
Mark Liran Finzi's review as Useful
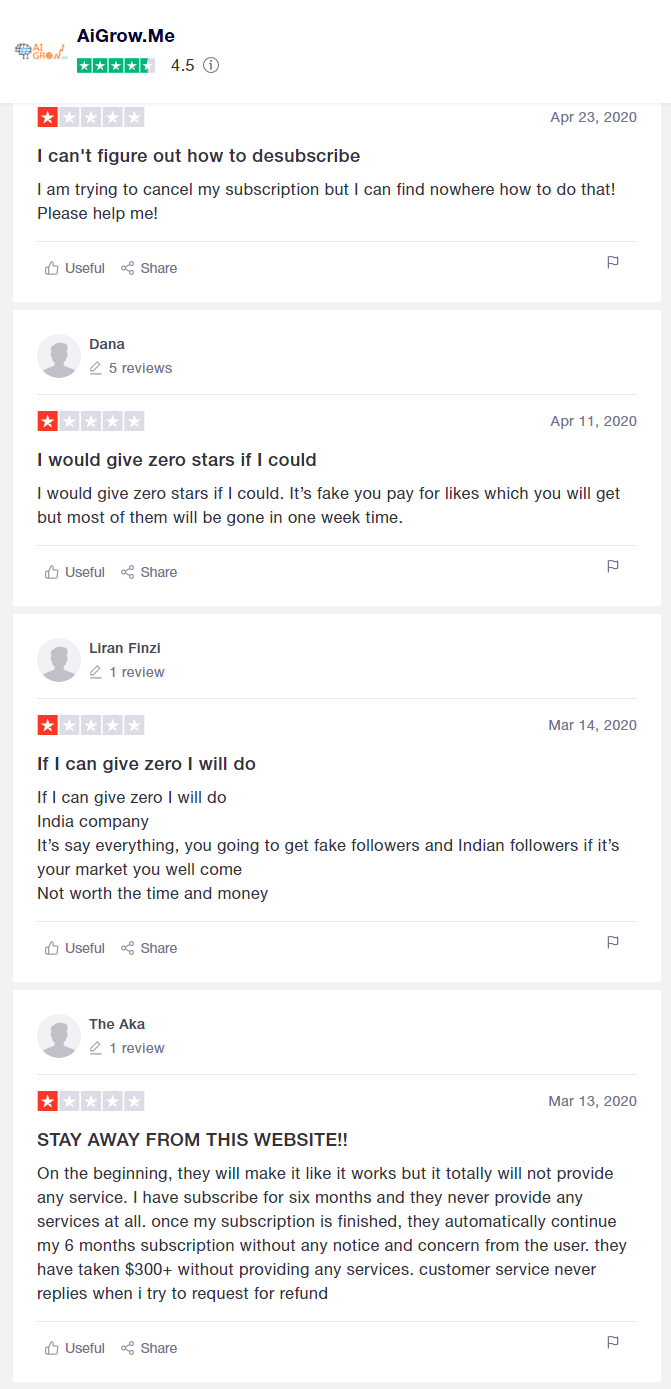75,948
